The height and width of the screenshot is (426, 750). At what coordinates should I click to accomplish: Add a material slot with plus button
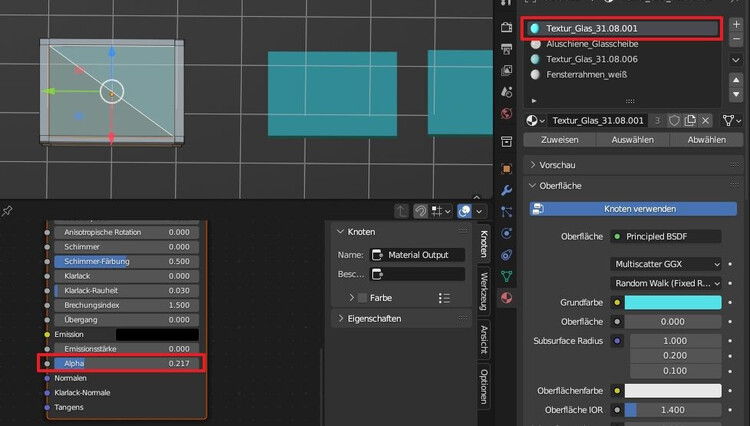tap(737, 24)
